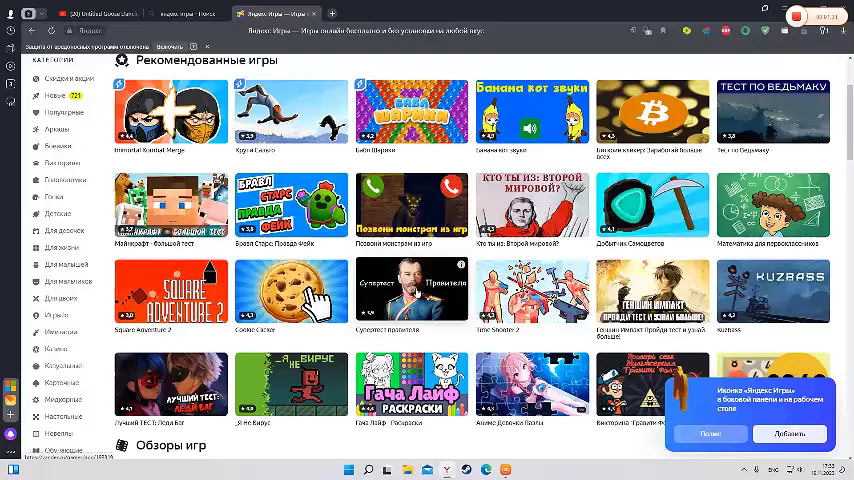Image resolution: width=854 pixels, height=480 pixels.
Task: Click the Позже button in the popup
Action: [711, 434]
